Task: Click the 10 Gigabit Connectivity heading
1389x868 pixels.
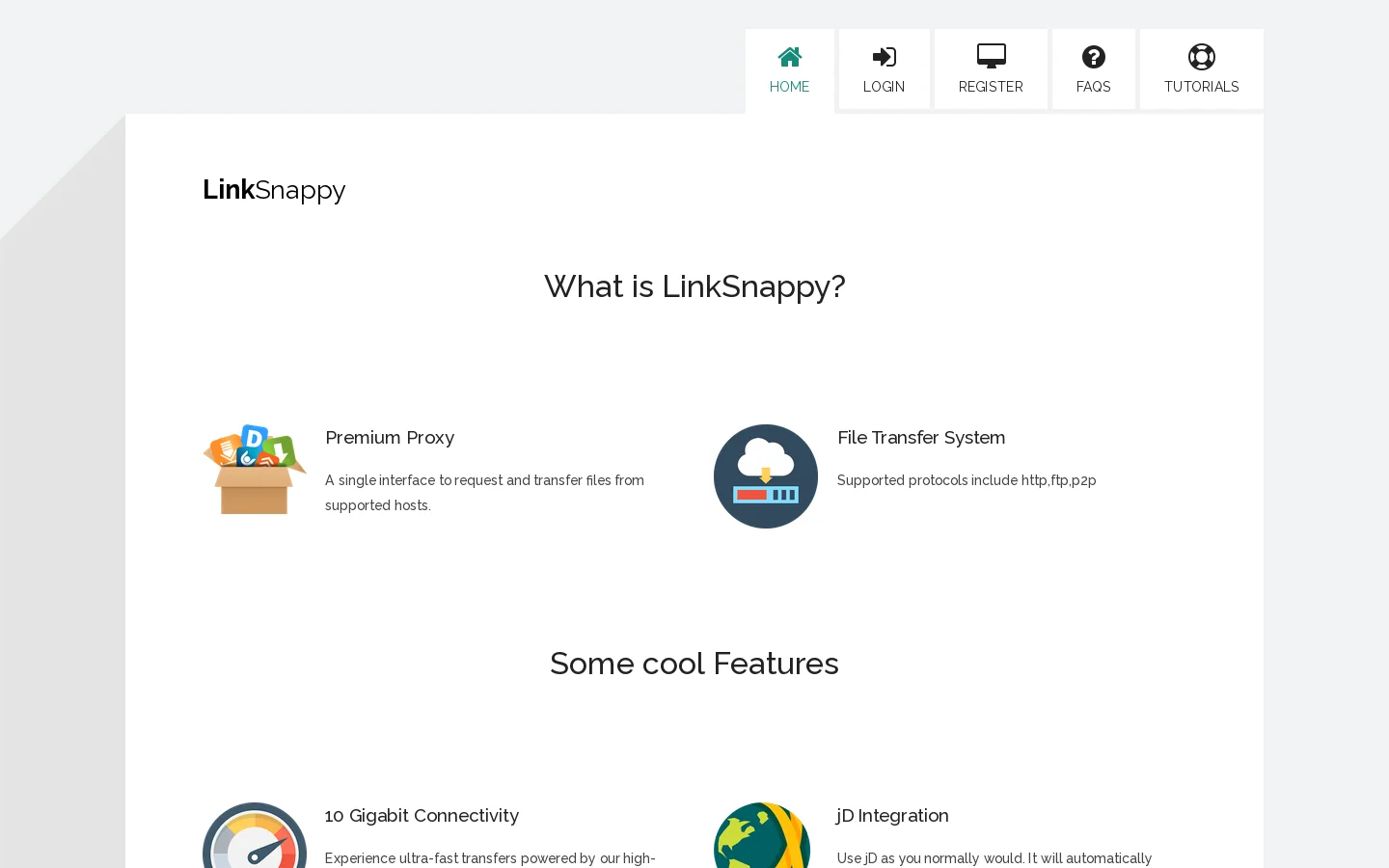Action: (x=422, y=816)
